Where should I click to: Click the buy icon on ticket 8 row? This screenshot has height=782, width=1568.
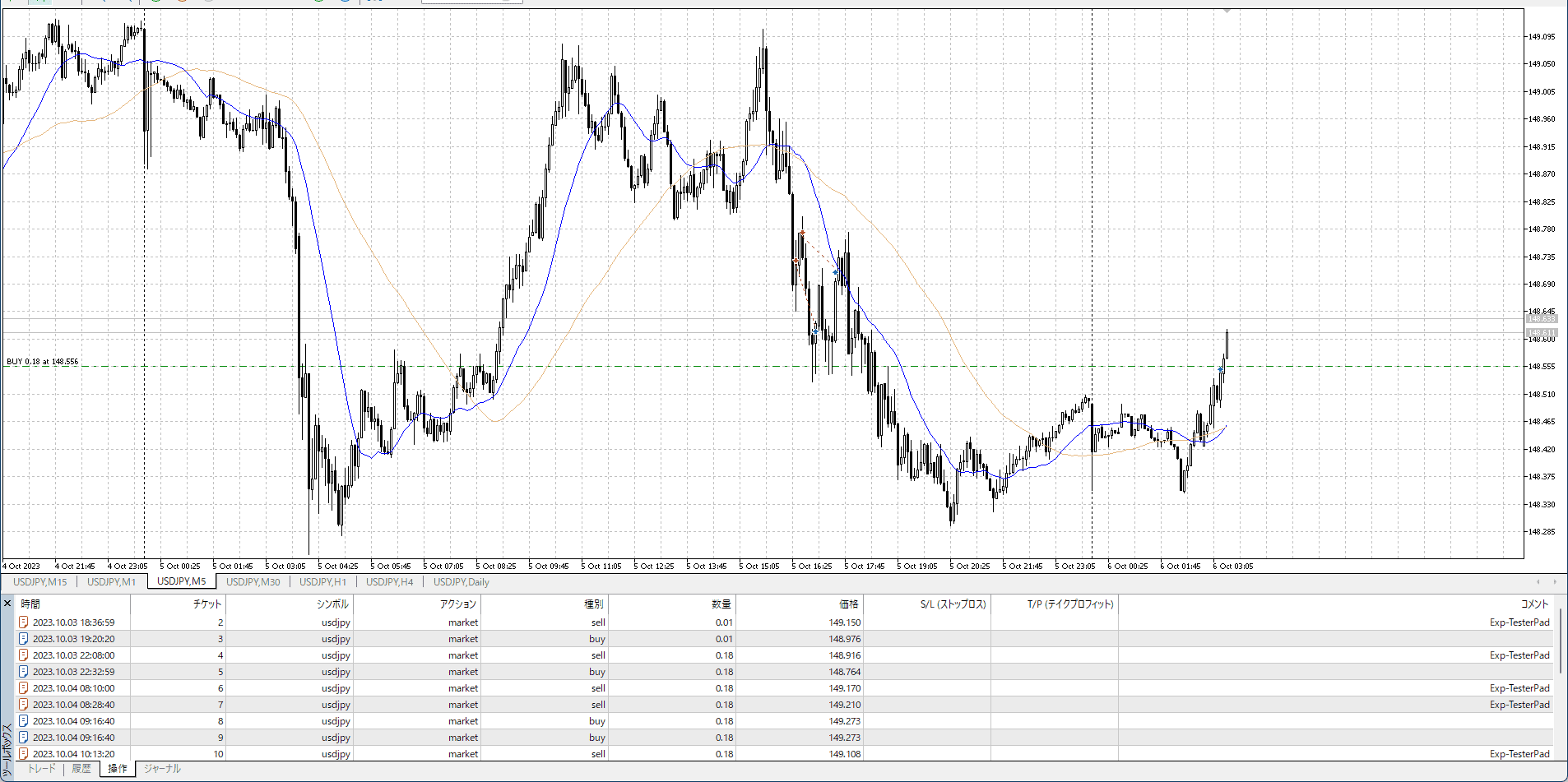click(x=24, y=721)
